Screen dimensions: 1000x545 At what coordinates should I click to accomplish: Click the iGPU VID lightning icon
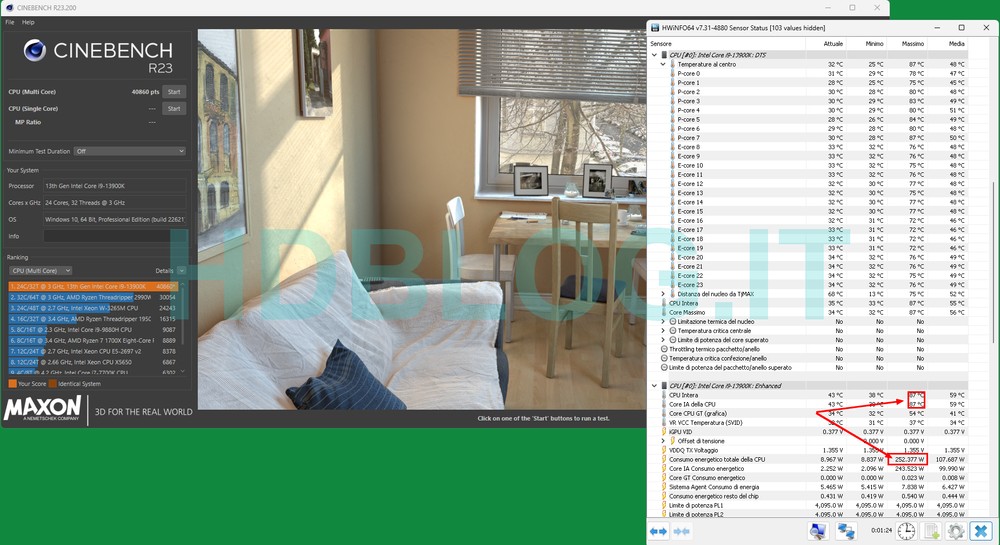click(x=664, y=432)
